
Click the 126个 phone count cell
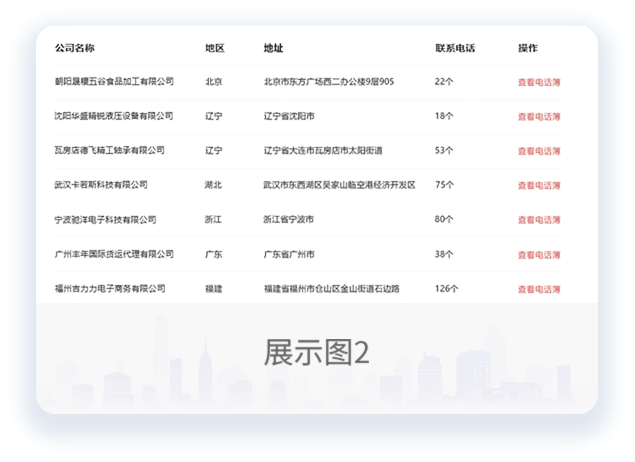[x=447, y=289]
